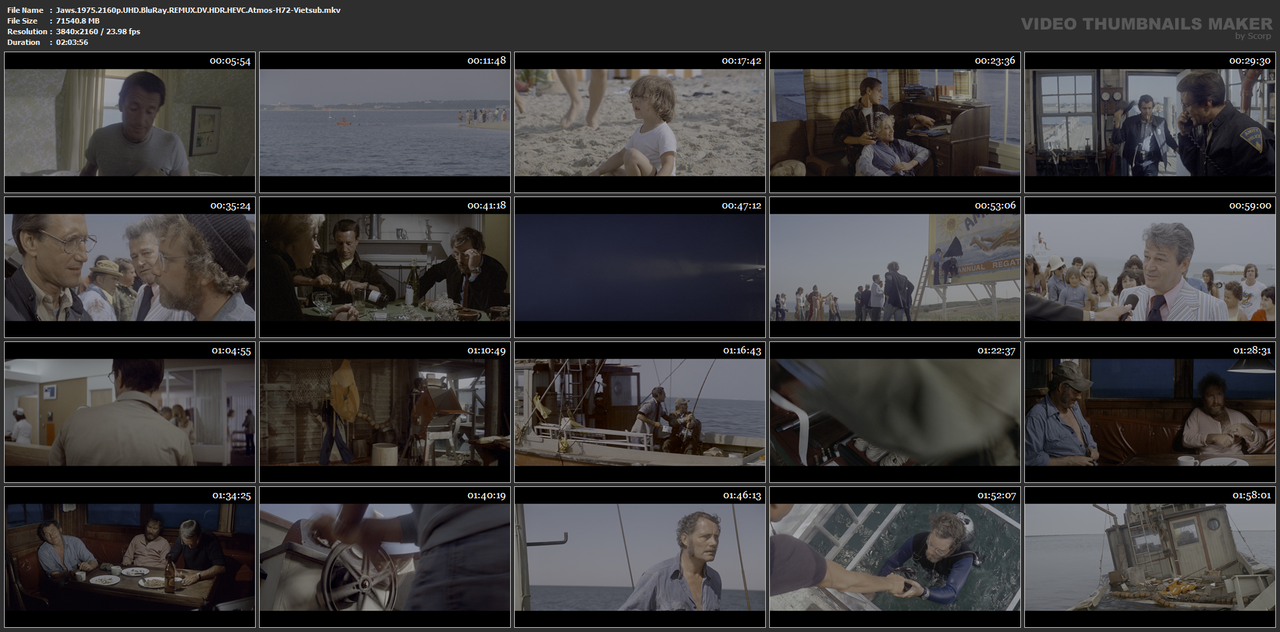Screen dimensions: 1280x632
Task: Click the file name Jaws.1975 mkv text
Action: coord(198,10)
